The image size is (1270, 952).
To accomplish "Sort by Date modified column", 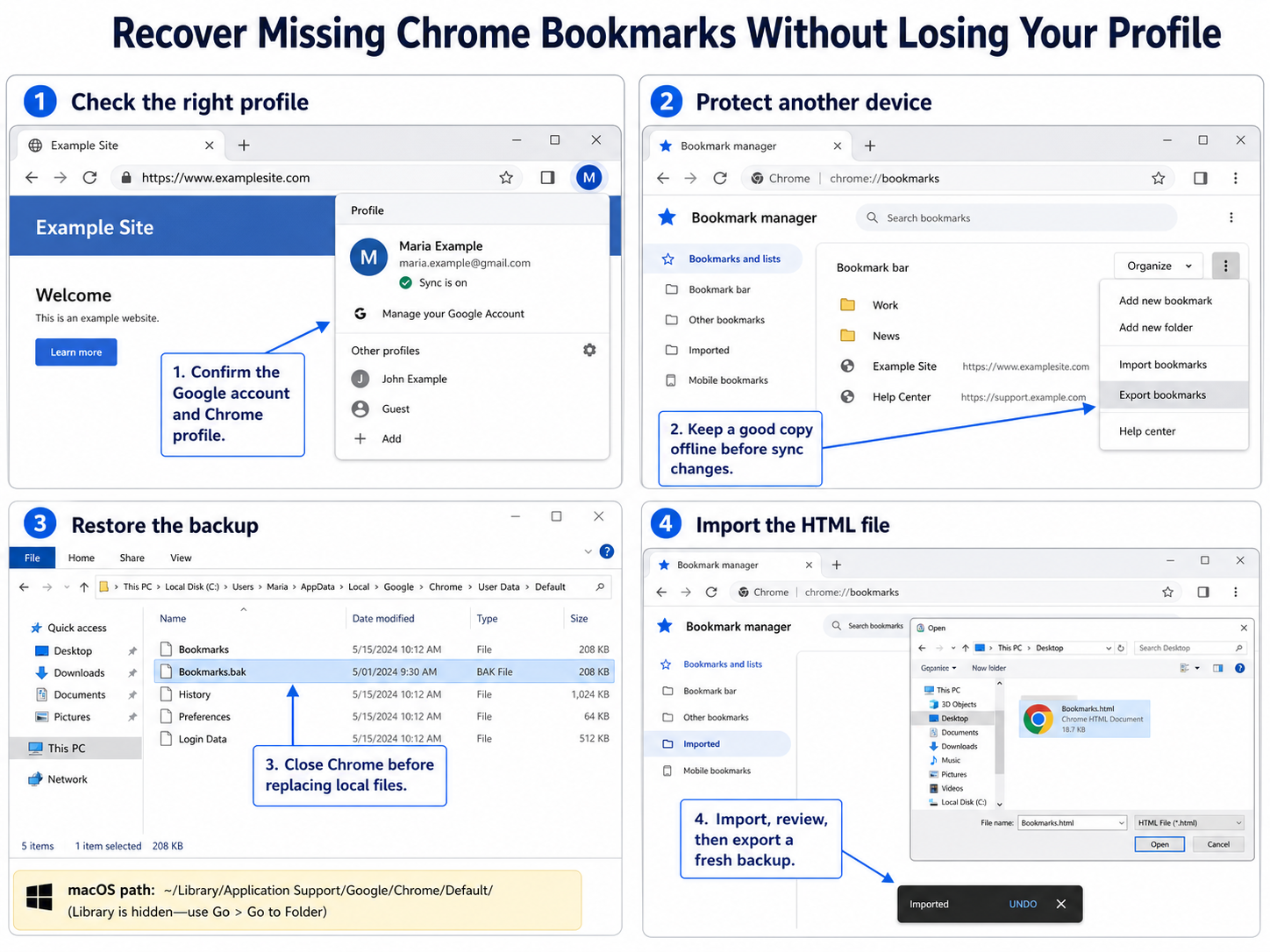I will [x=383, y=619].
